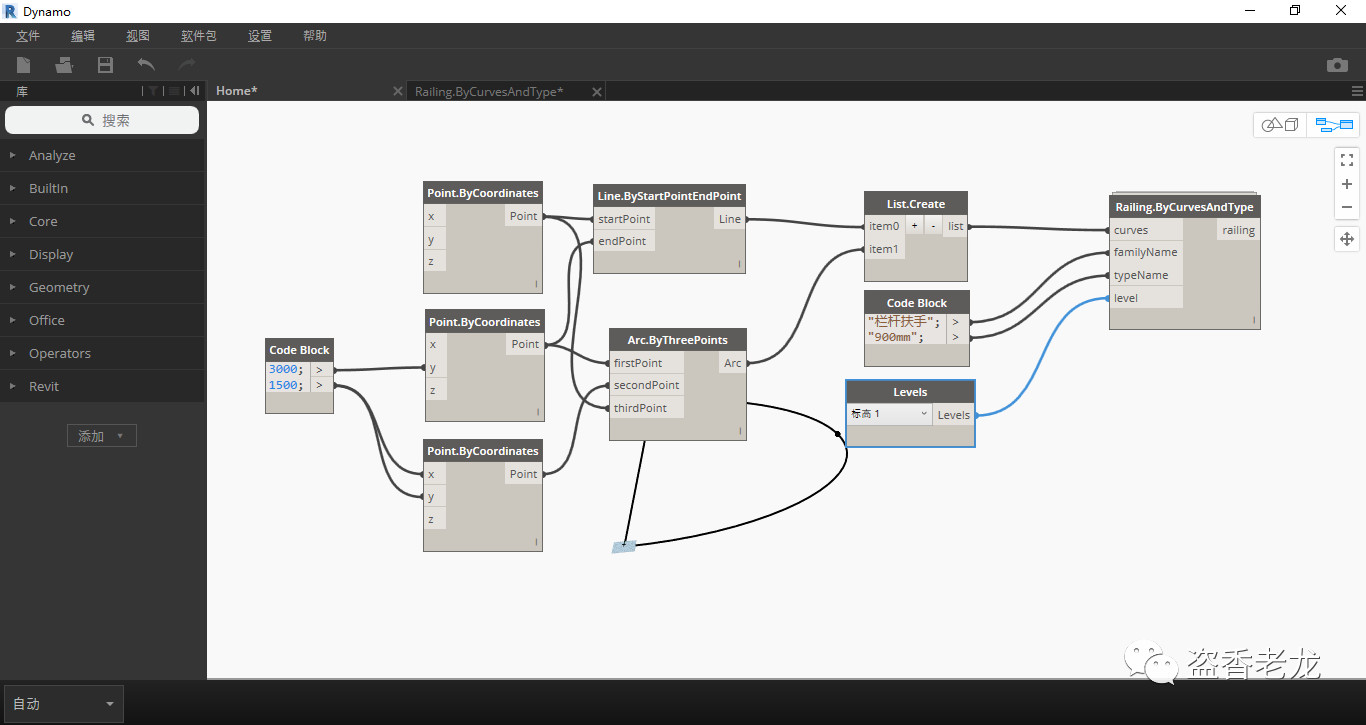Image resolution: width=1366 pixels, height=725 pixels.
Task: Undo the last action via toolbar arrow
Action: coord(146,65)
